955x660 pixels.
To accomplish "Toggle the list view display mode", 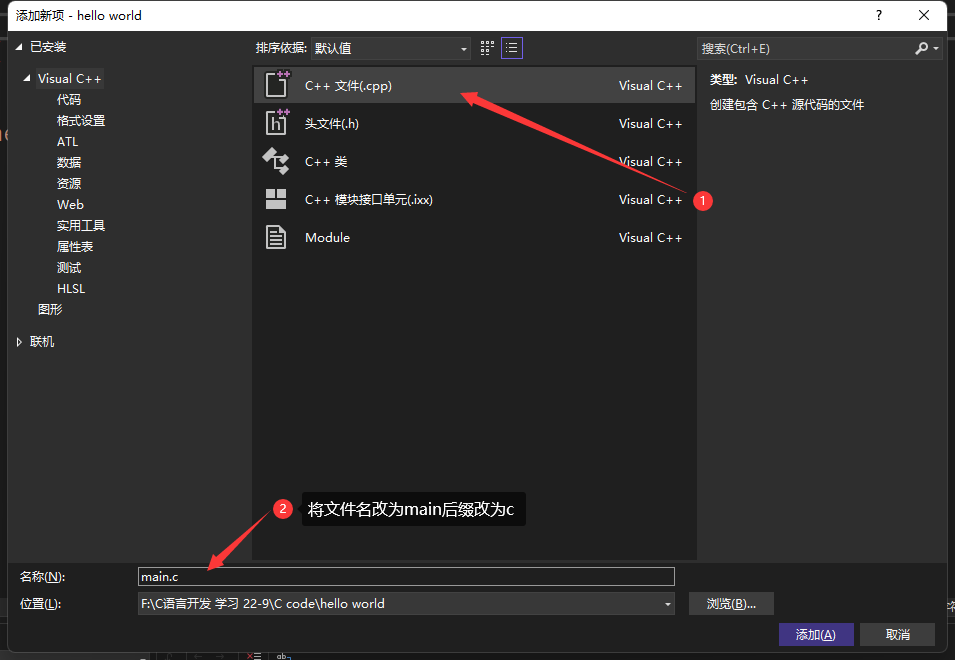I will click(x=511, y=47).
